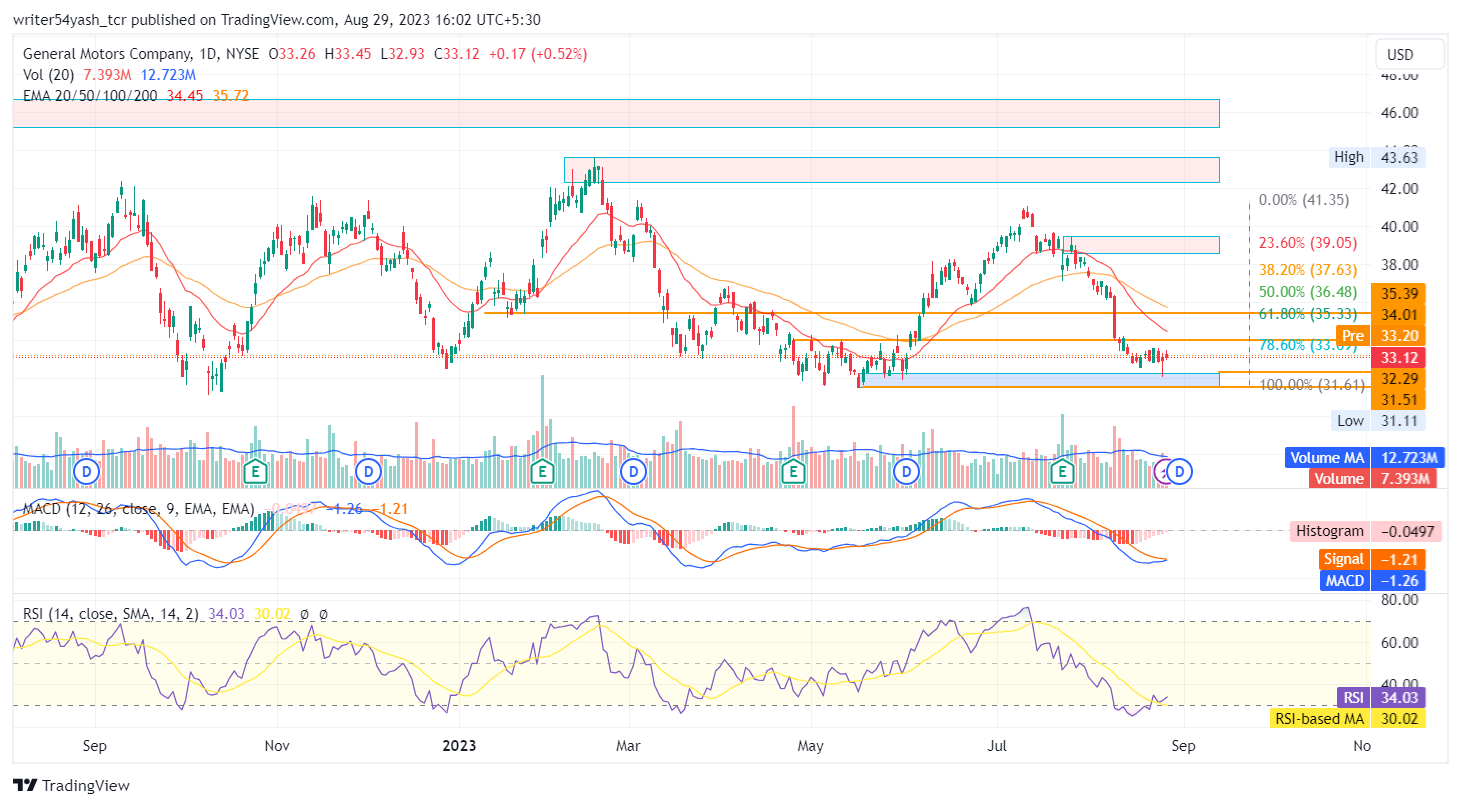The image size is (1461, 807).
Task: Click the earnings E marker before November 2022
Action: [x=256, y=470]
